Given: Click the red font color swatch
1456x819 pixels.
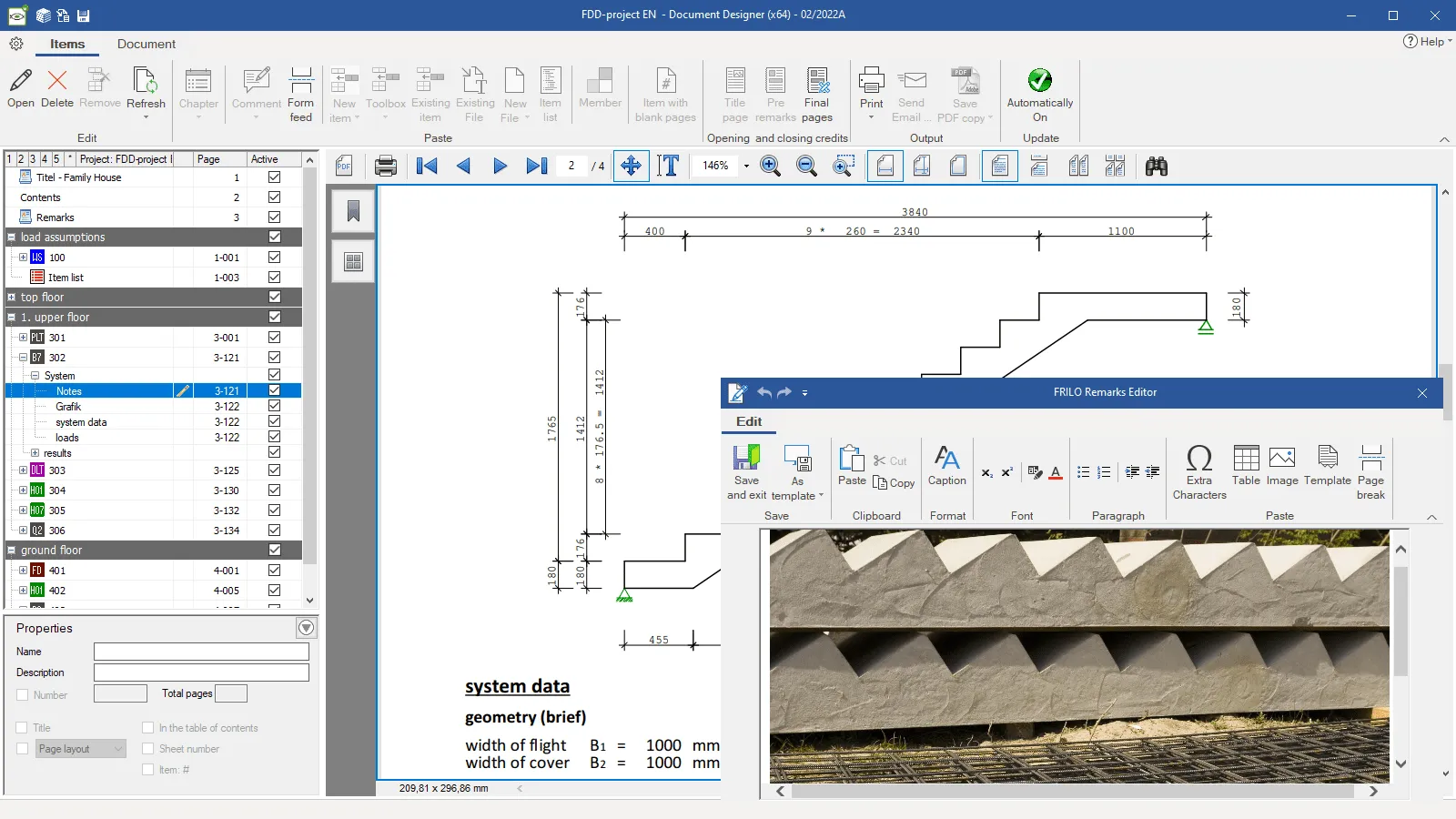Looking at the screenshot, I should click(1056, 472).
